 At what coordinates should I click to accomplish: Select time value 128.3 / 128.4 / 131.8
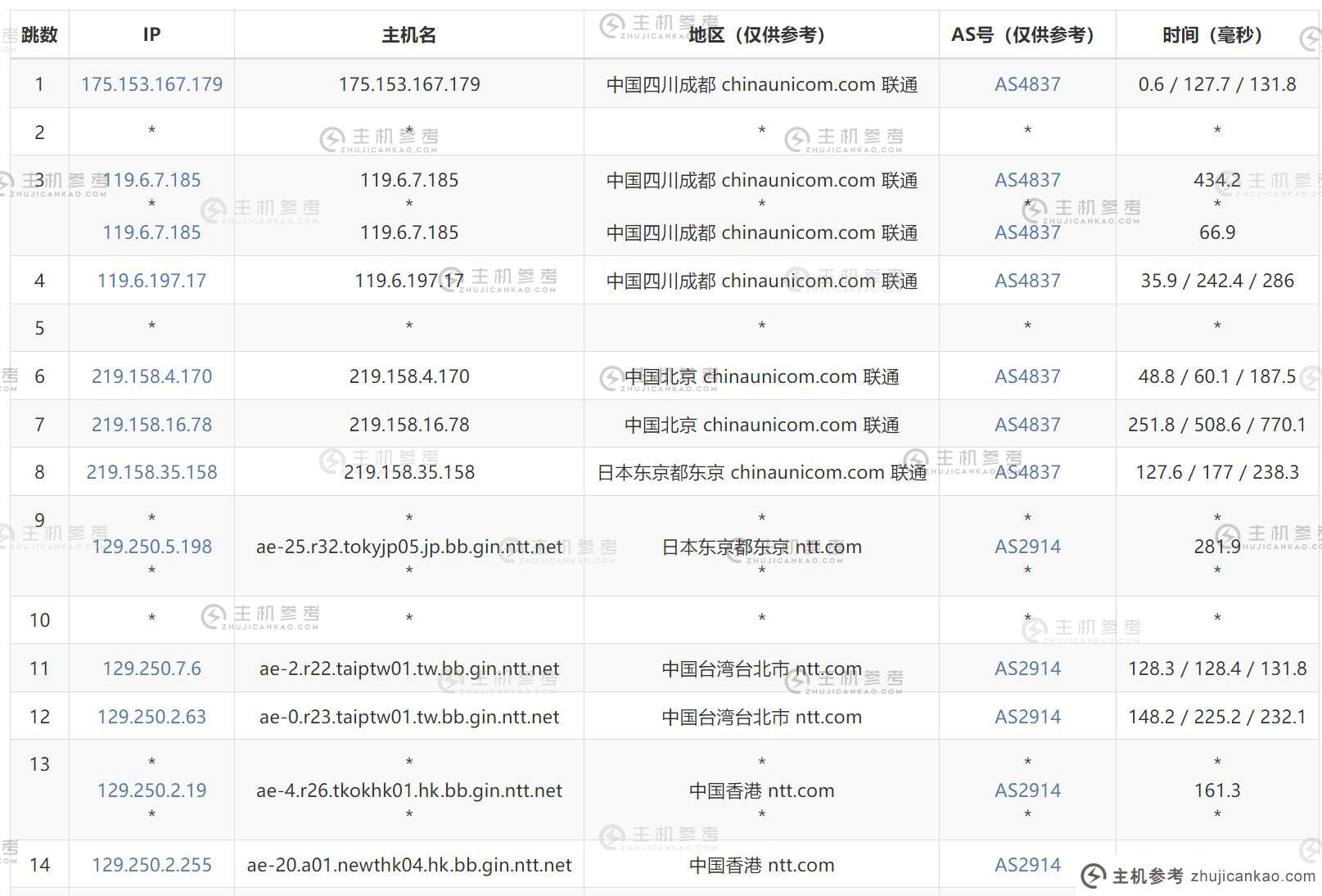pyautogui.click(x=1217, y=669)
